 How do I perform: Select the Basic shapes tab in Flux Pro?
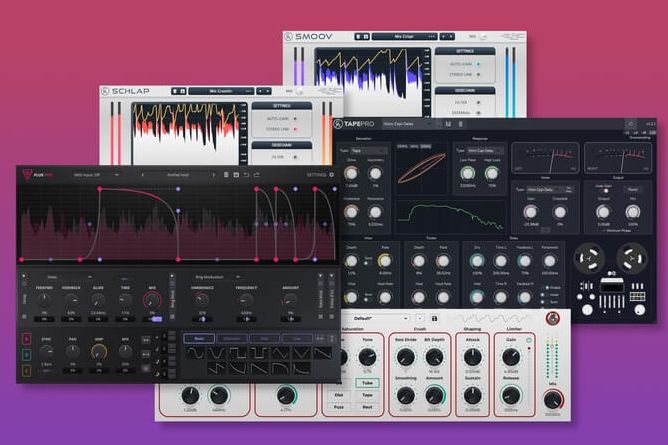click(199, 339)
